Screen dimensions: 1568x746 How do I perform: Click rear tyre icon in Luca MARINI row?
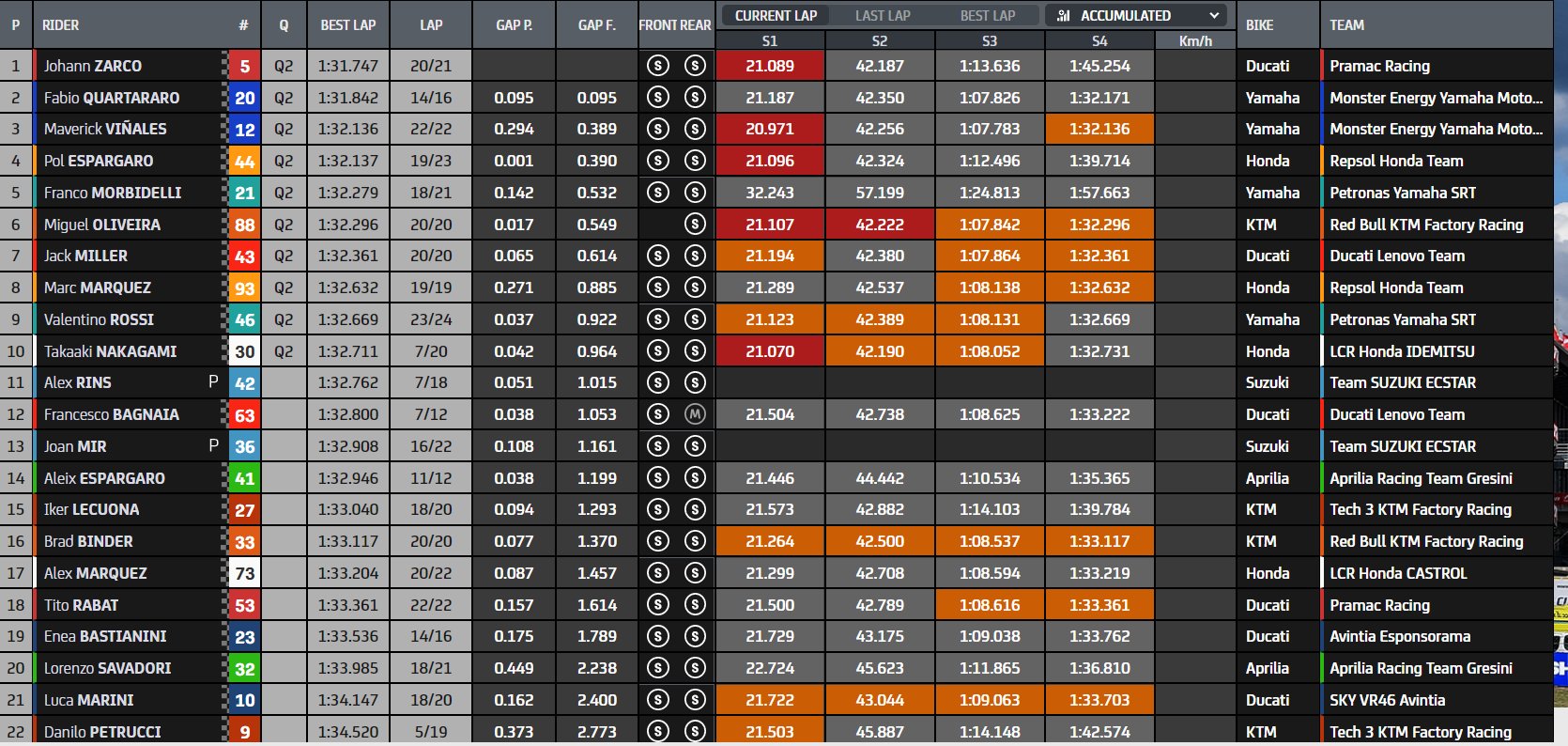point(695,700)
